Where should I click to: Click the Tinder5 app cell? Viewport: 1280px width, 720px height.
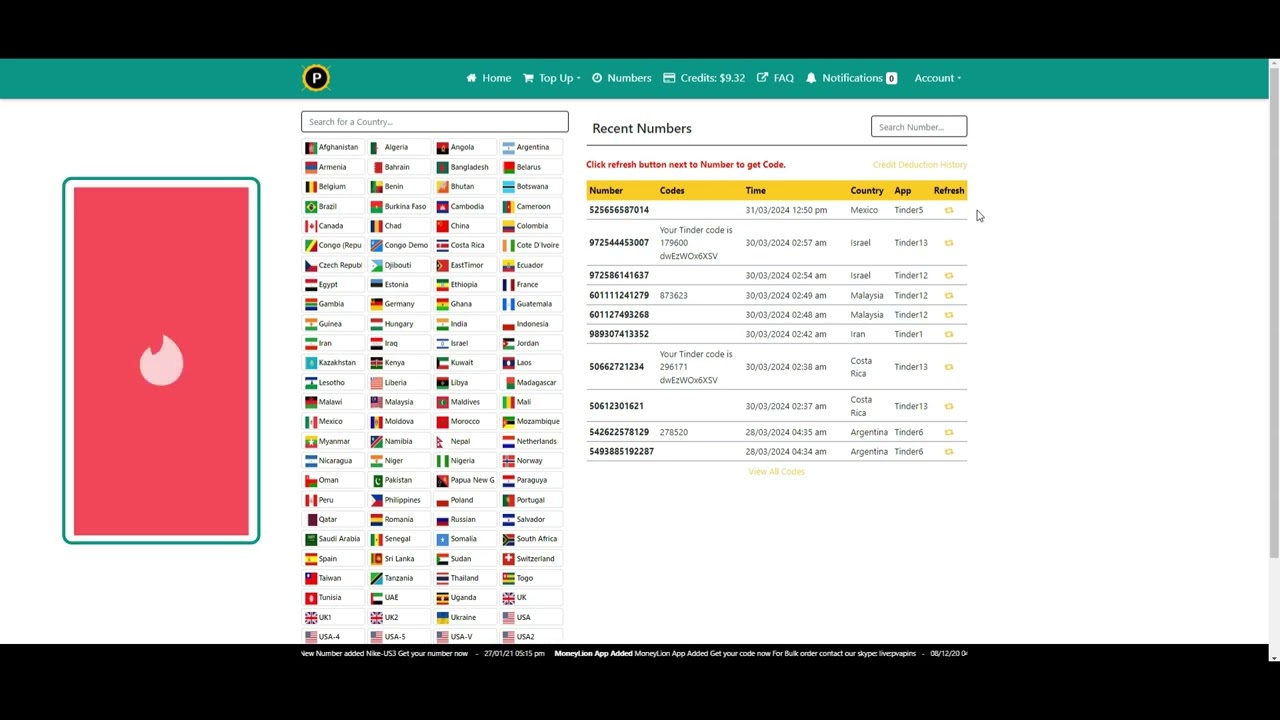point(908,210)
